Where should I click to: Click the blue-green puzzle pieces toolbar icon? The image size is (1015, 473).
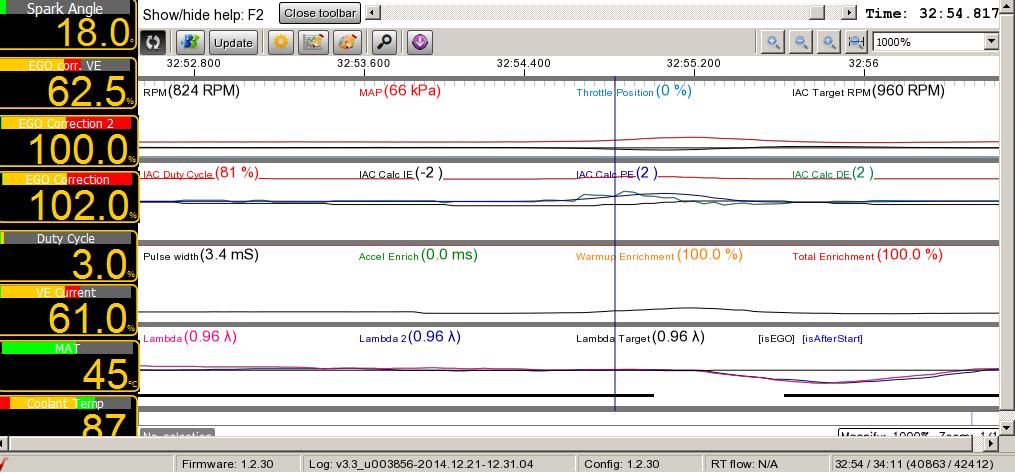click(190, 43)
